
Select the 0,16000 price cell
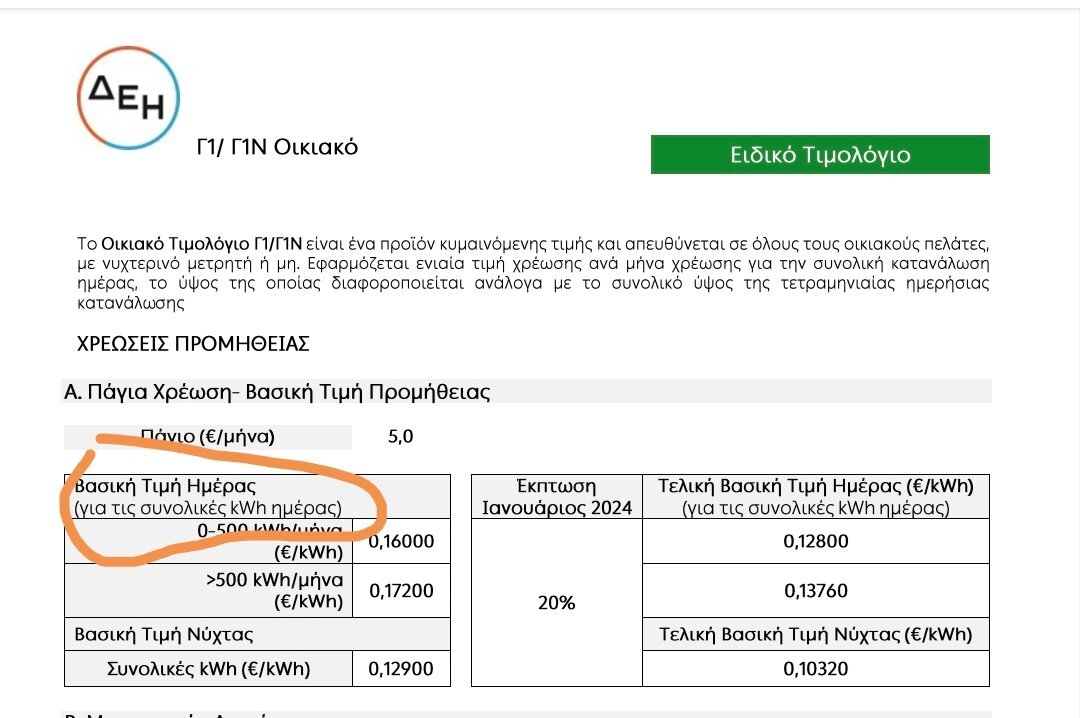(x=402, y=542)
